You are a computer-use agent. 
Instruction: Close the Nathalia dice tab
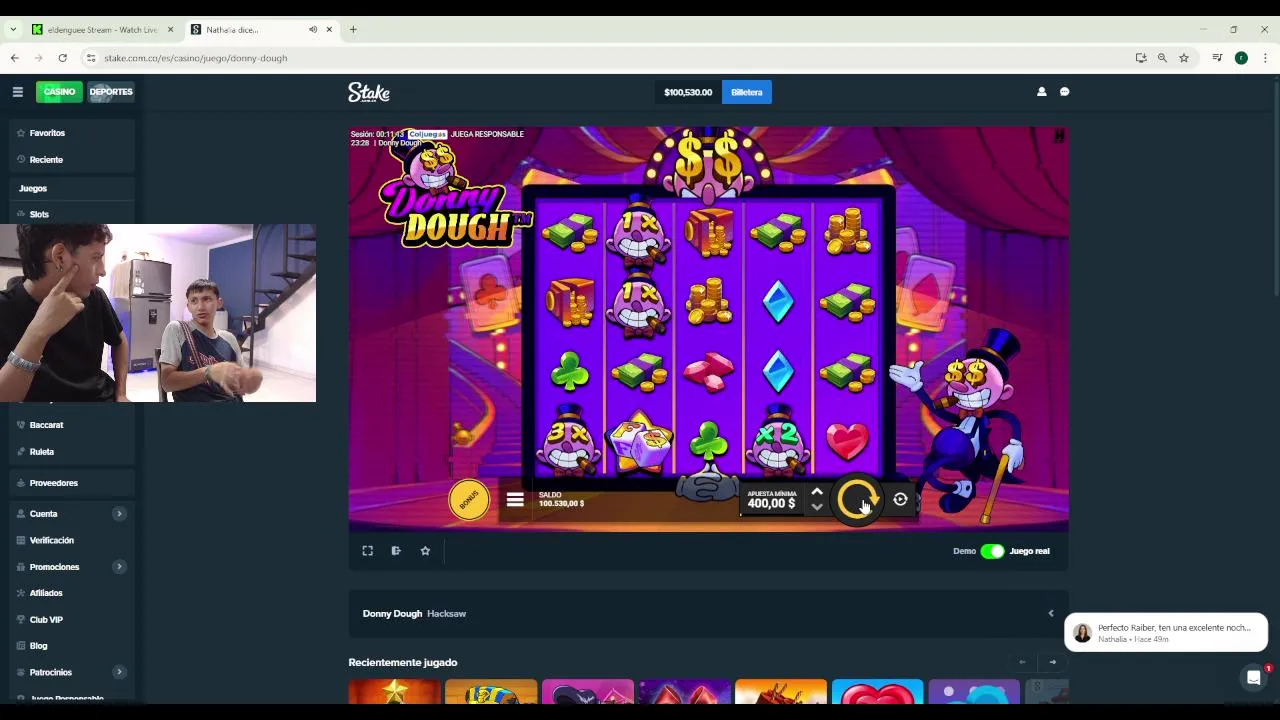329,30
